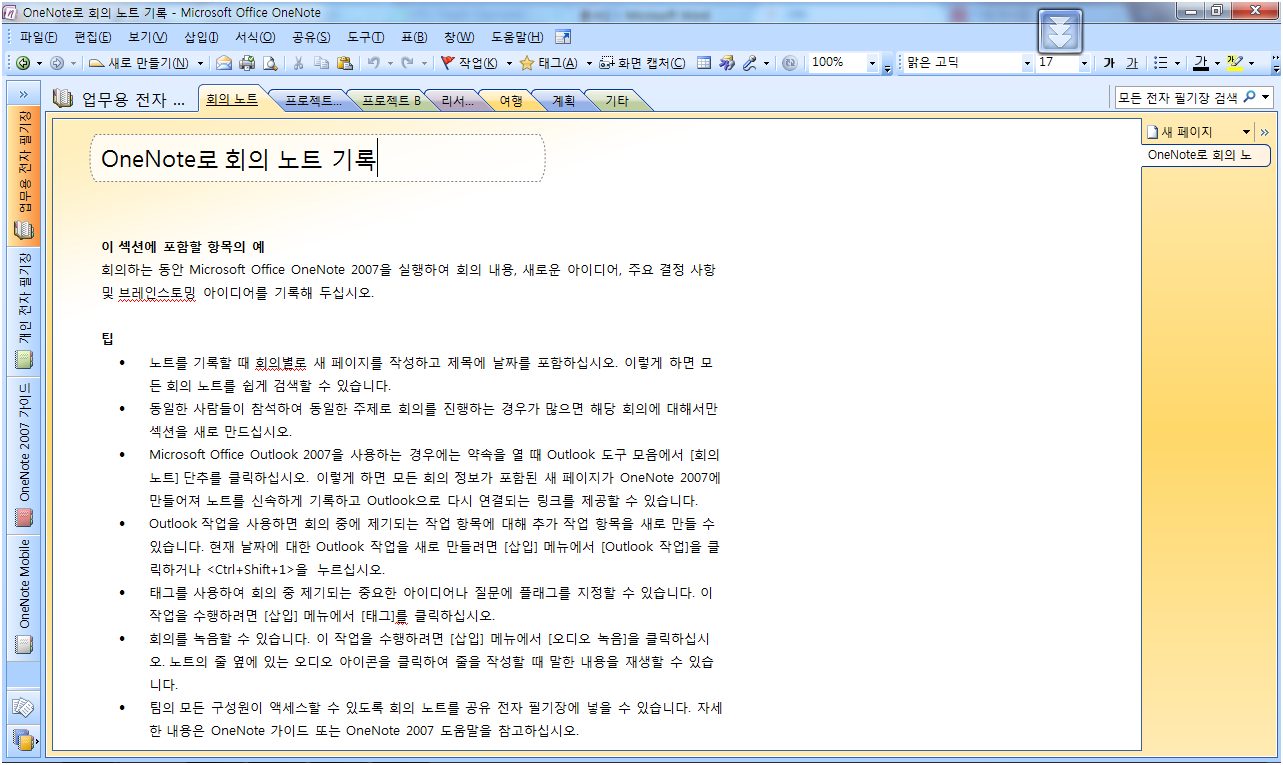Click the Back navigation arrow icon

[x=23, y=63]
